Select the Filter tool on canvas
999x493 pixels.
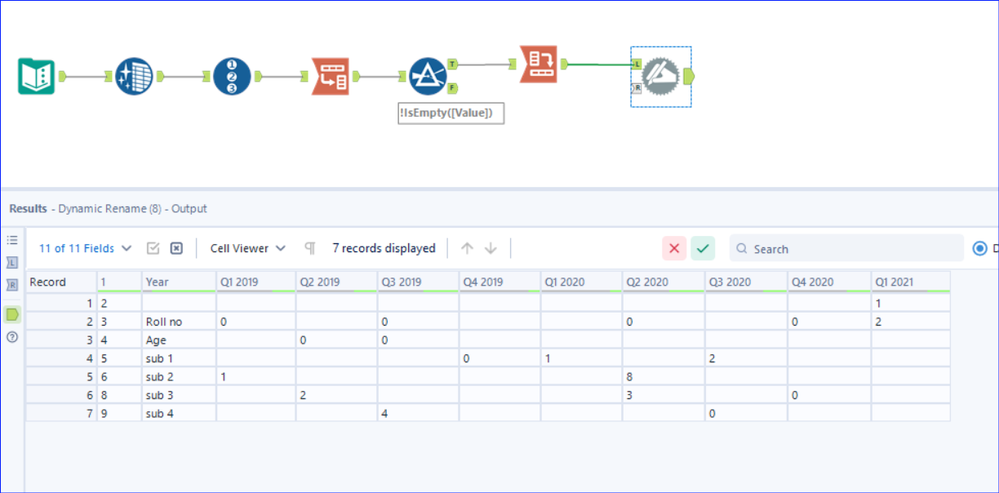[x=428, y=76]
